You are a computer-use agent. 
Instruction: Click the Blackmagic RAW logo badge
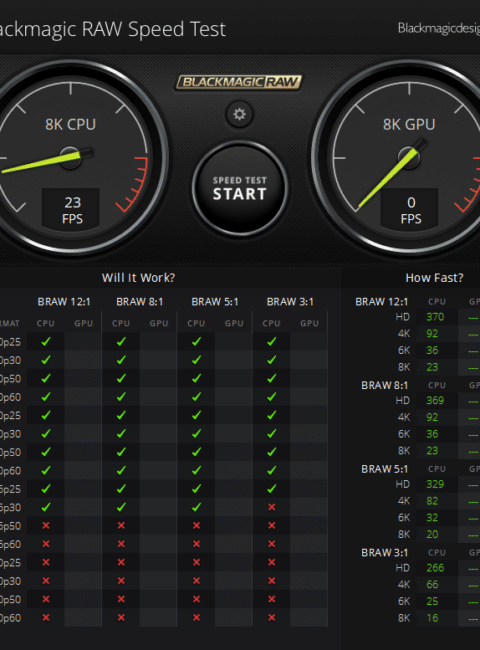point(239,82)
